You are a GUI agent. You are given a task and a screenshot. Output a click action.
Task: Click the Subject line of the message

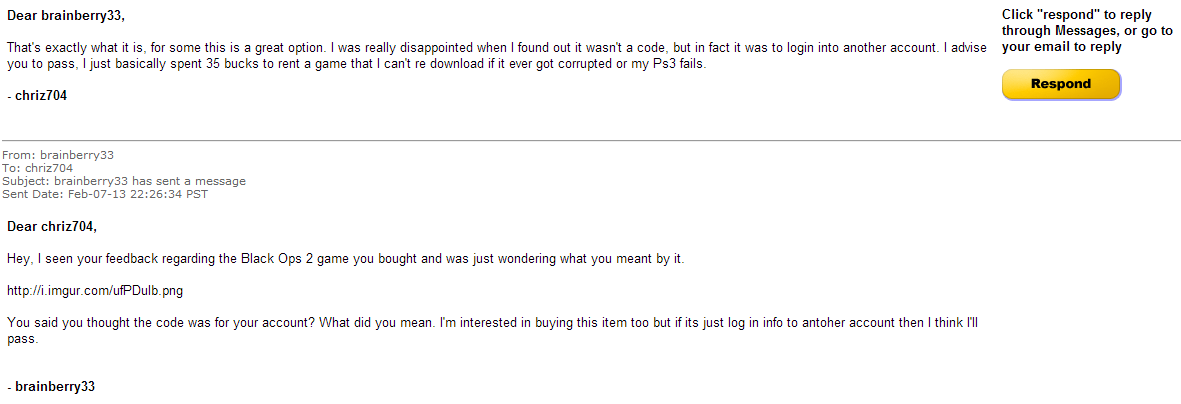[x=124, y=181]
